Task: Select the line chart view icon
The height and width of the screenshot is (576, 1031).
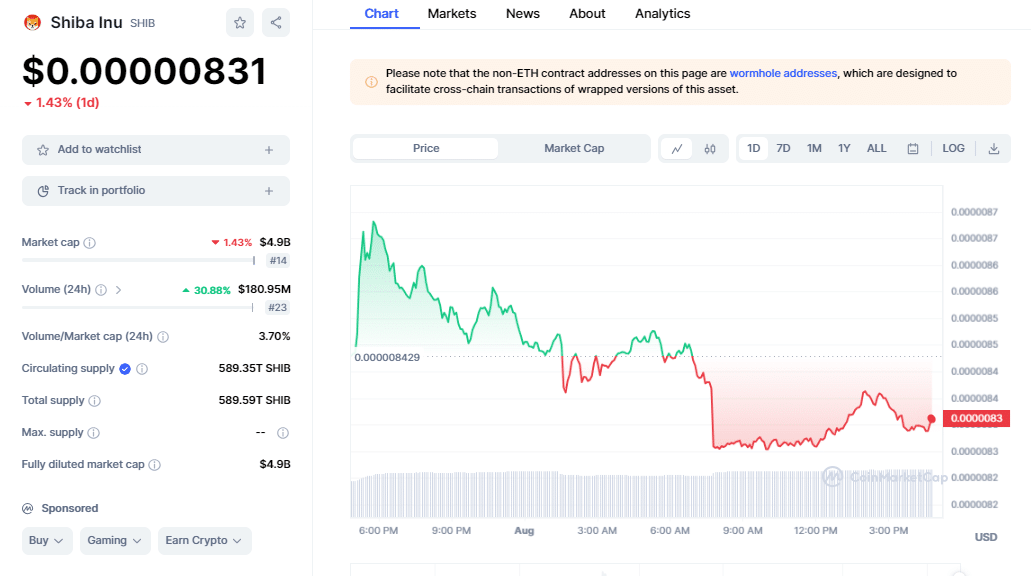Action: pyautogui.click(x=677, y=148)
